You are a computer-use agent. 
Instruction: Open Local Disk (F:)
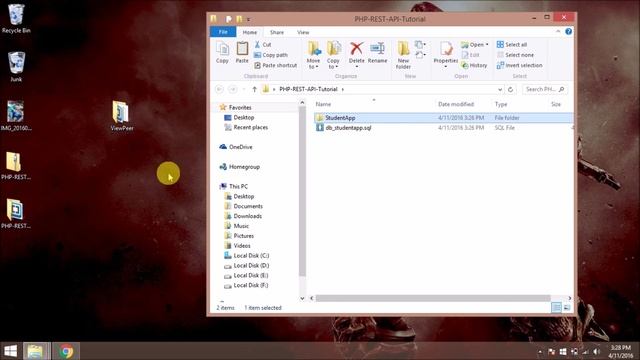[x=251, y=285]
